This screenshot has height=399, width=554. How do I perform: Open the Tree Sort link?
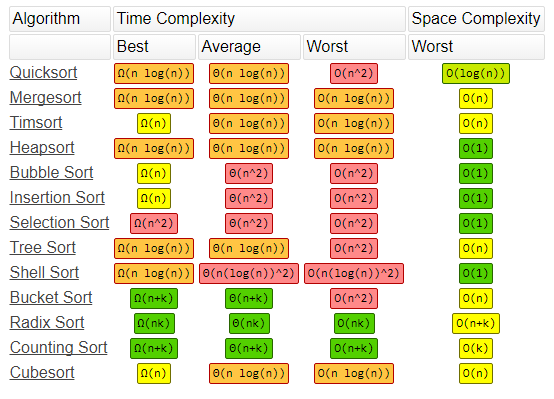click(x=43, y=248)
